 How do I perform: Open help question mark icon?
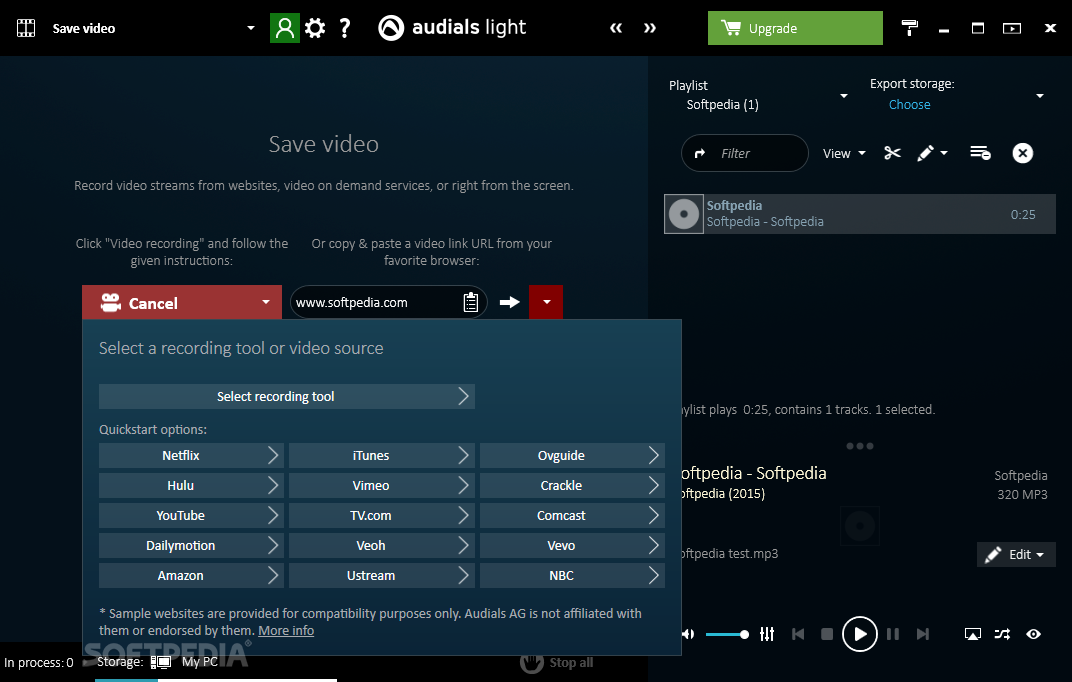(345, 28)
